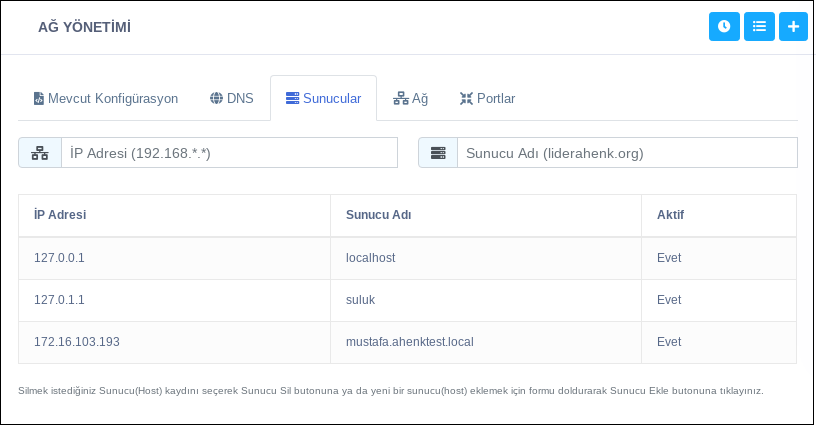
Task: Focus the Sunucu Adı input field
Action: [x=627, y=153]
